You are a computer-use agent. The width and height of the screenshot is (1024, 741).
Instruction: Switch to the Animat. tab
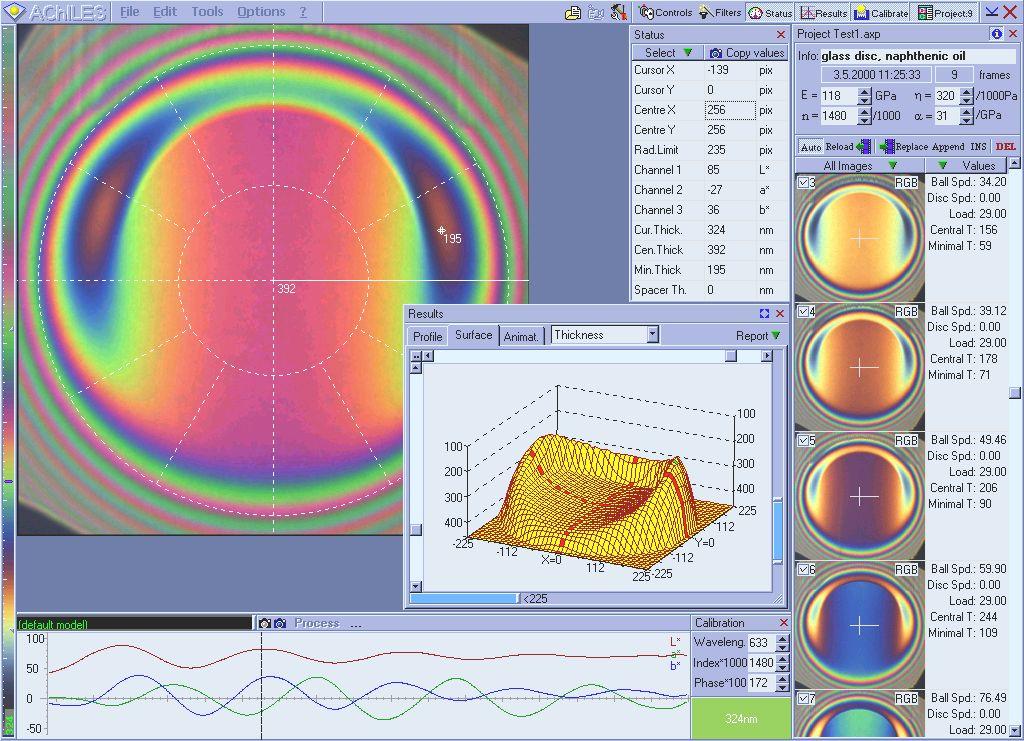[x=520, y=336]
